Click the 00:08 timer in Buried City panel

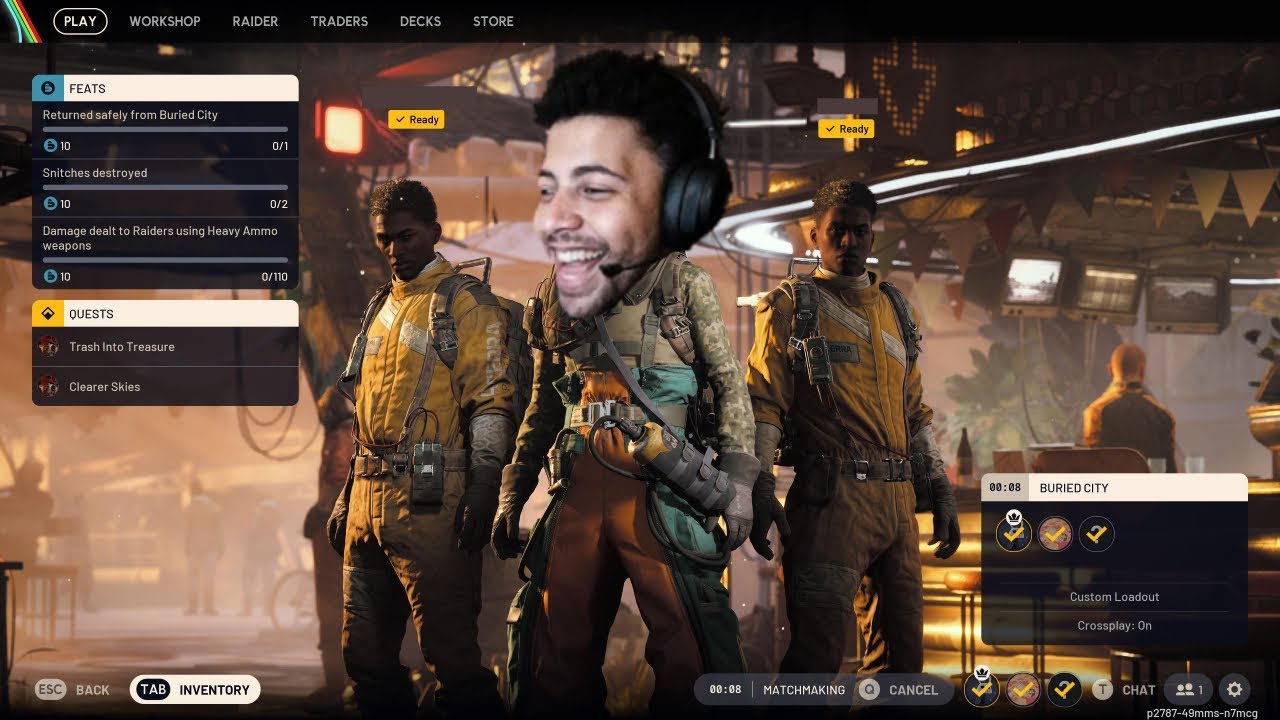1005,487
